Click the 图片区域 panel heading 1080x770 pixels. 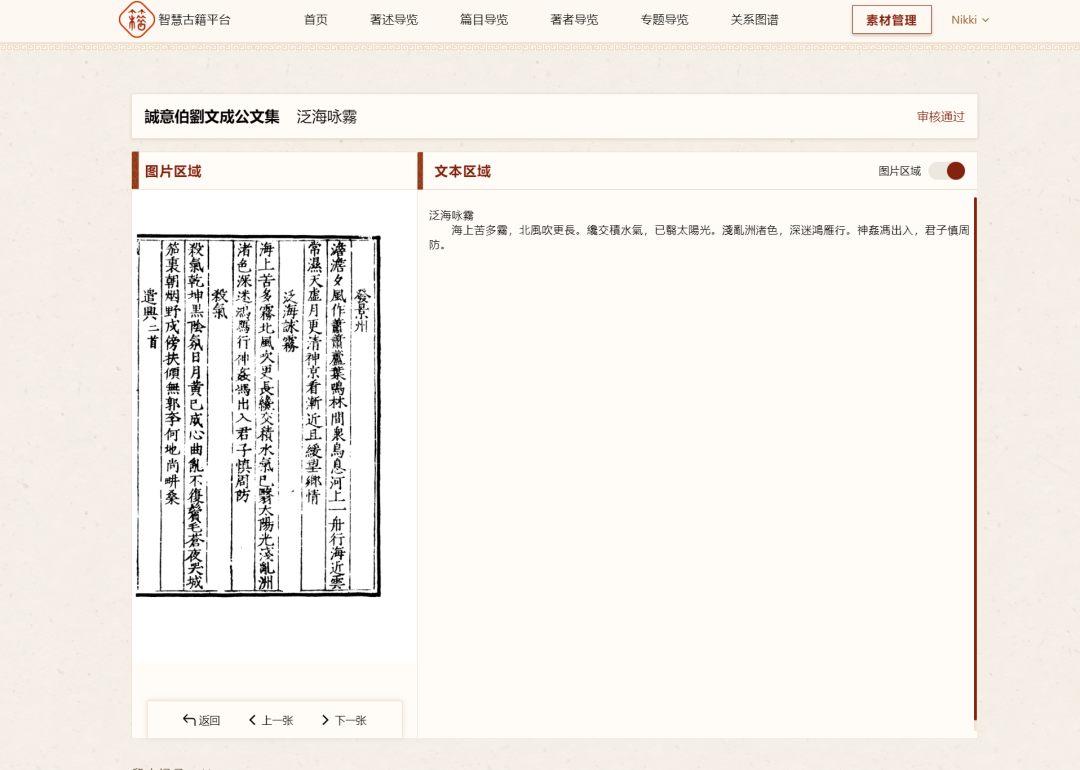tap(174, 171)
